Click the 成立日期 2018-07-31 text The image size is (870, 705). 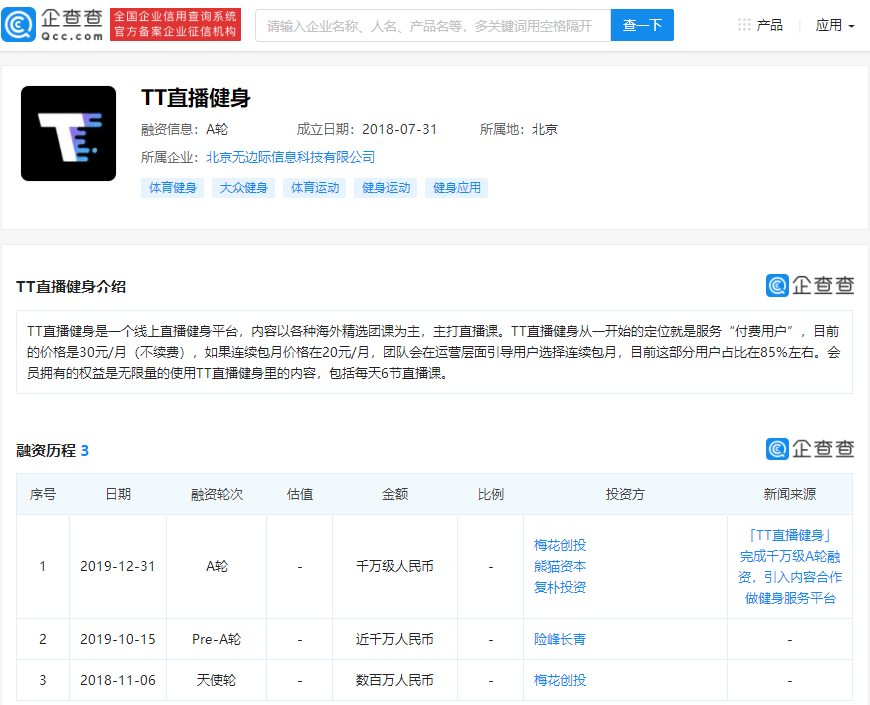(x=367, y=129)
